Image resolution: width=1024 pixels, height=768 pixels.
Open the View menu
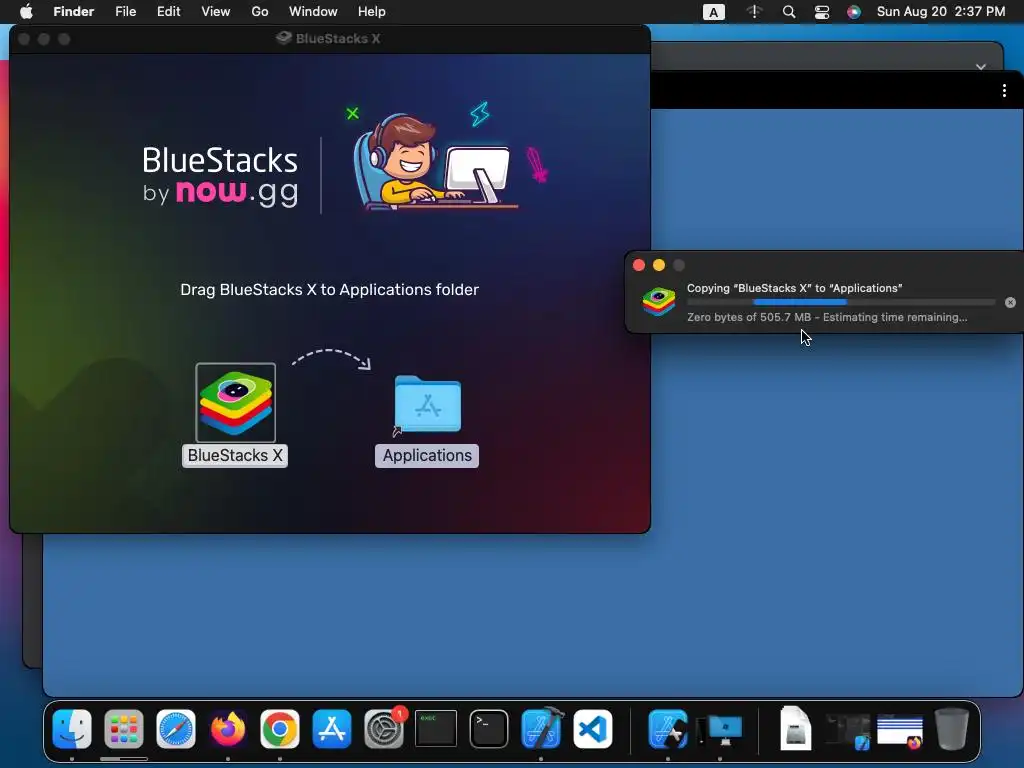(216, 11)
